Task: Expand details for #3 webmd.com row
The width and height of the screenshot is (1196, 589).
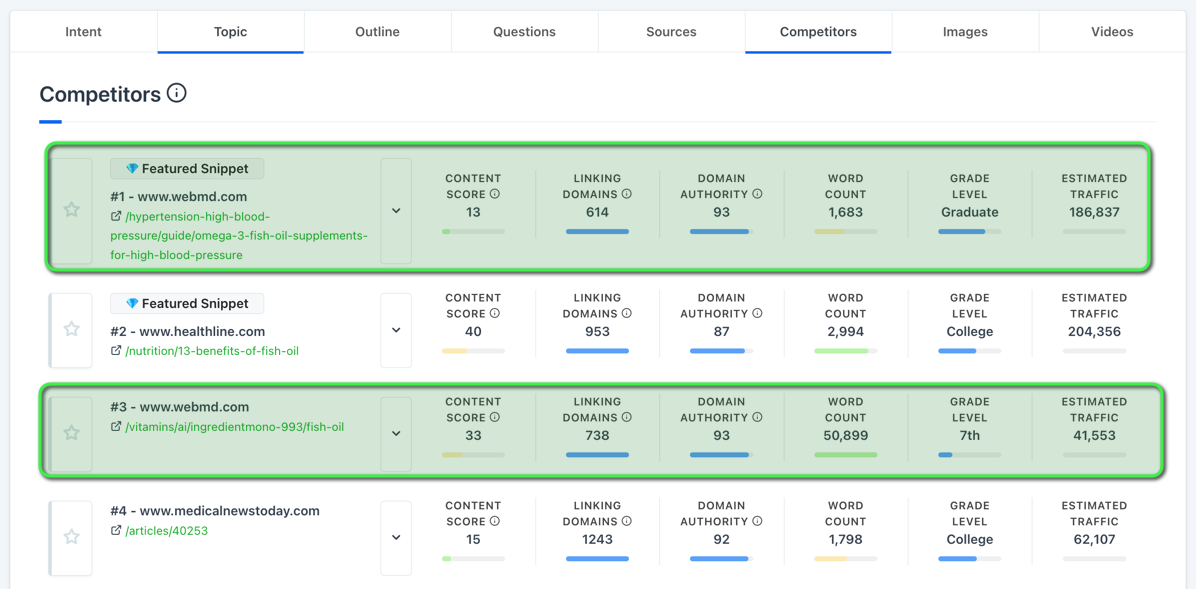Action: pos(396,433)
